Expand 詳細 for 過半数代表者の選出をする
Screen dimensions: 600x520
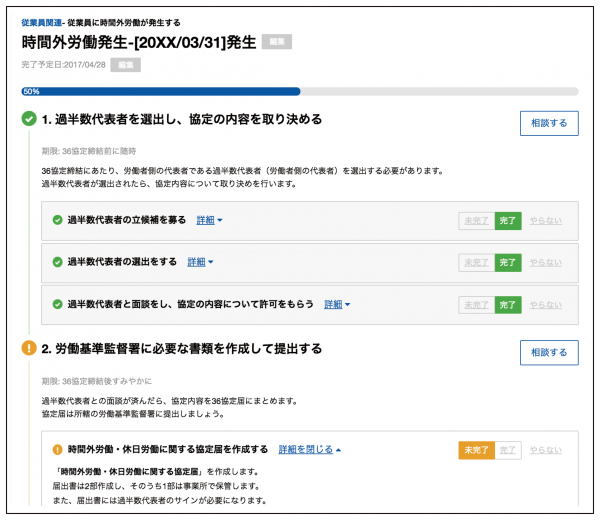[x=200, y=262]
